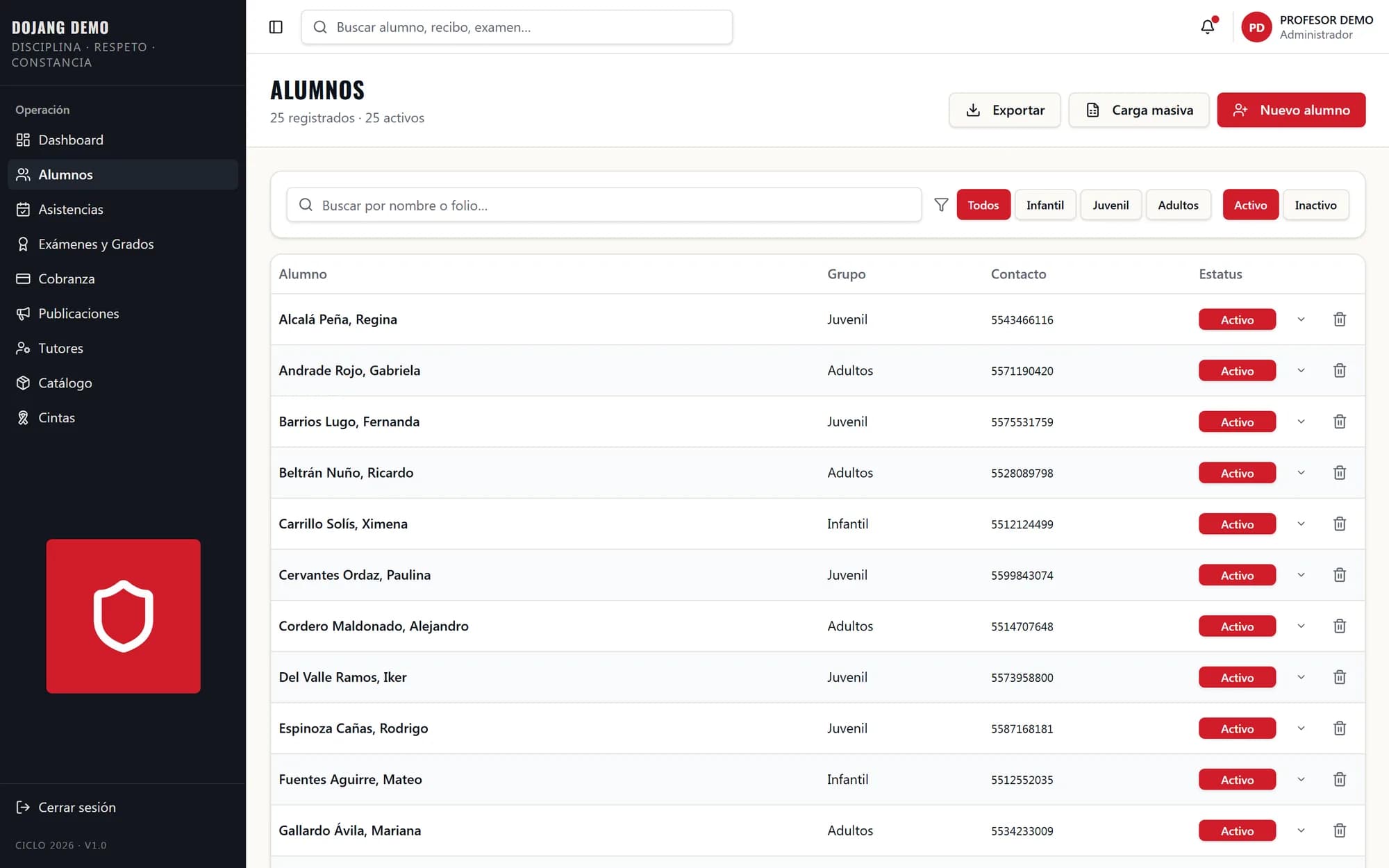Expand row of Alcalá Peña, Regina
1389x868 pixels.
(x=1301, y=319)
